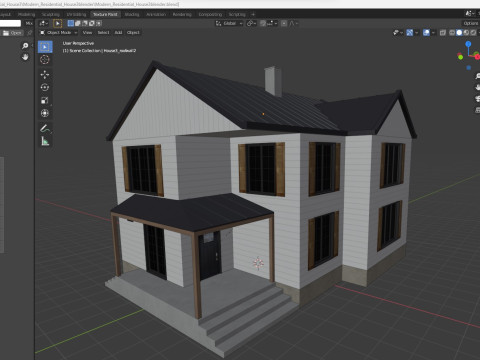Toggle X-ray mode
480x360 pixels.
443,33
